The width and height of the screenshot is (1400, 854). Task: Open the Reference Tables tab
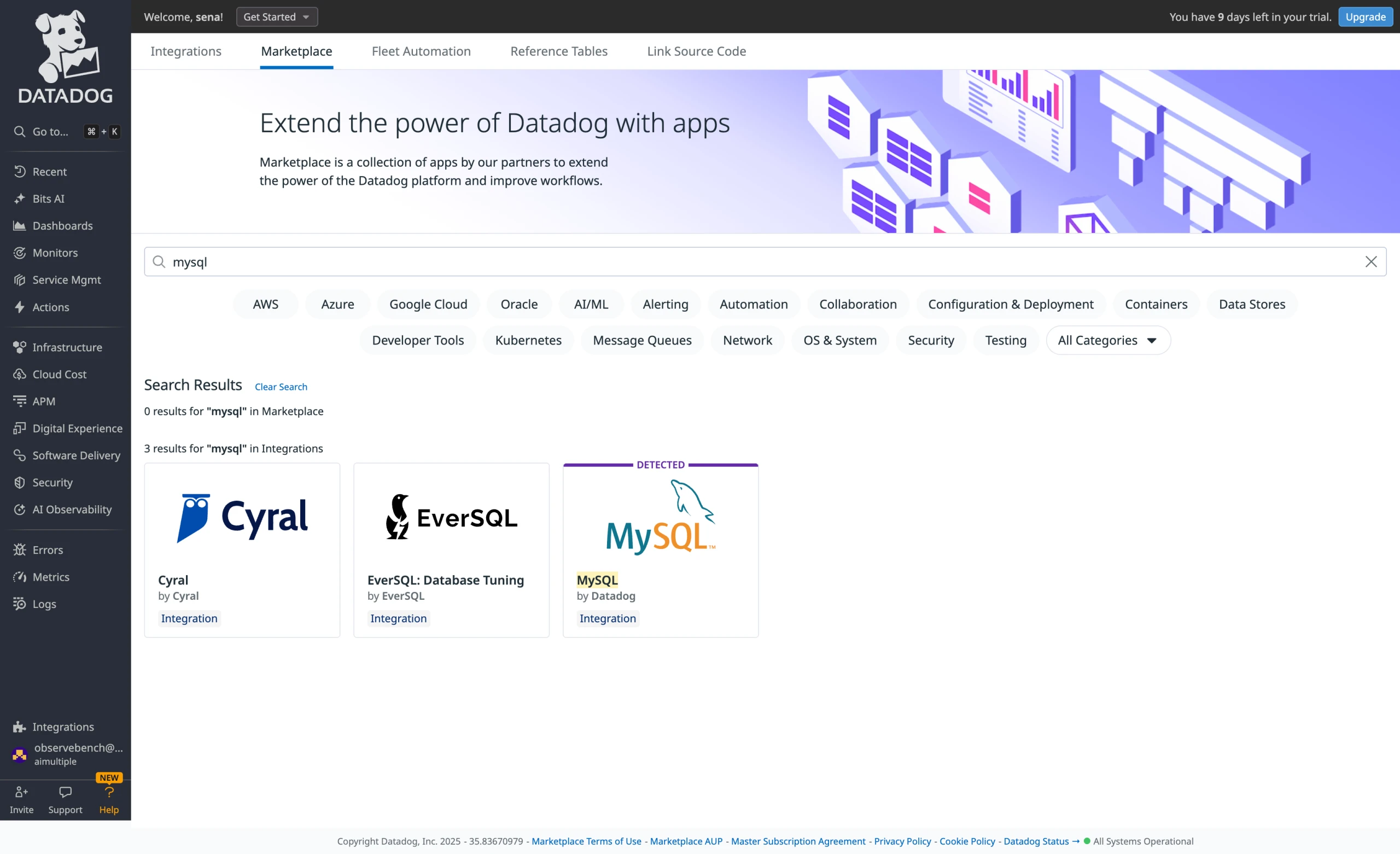pos(558,51)
